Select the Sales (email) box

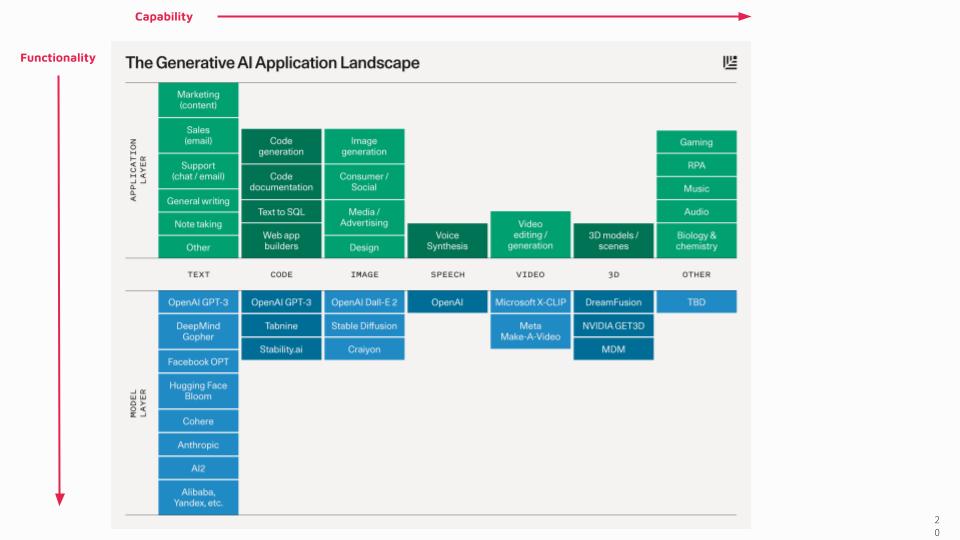click(x=198, y=135)
